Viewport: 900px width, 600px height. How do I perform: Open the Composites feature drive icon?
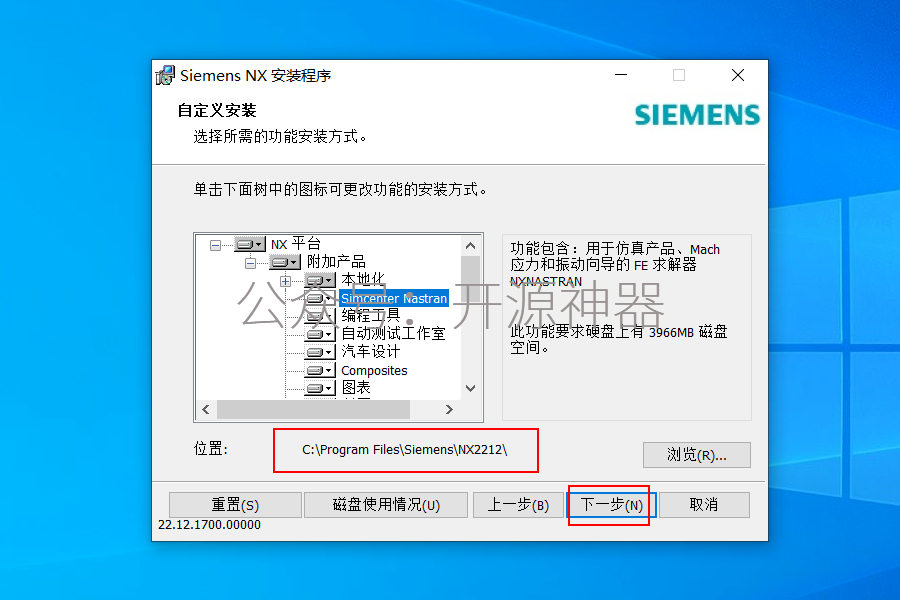coord(320,370)
